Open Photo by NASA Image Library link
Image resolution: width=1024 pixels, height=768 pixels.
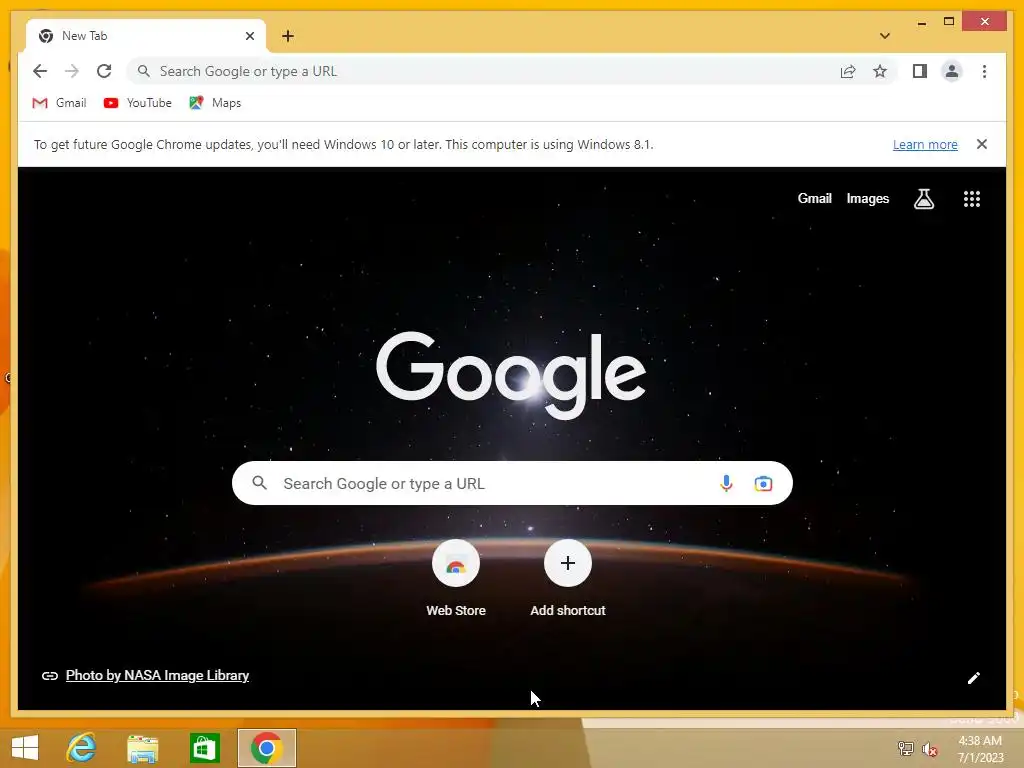[157, 675]
